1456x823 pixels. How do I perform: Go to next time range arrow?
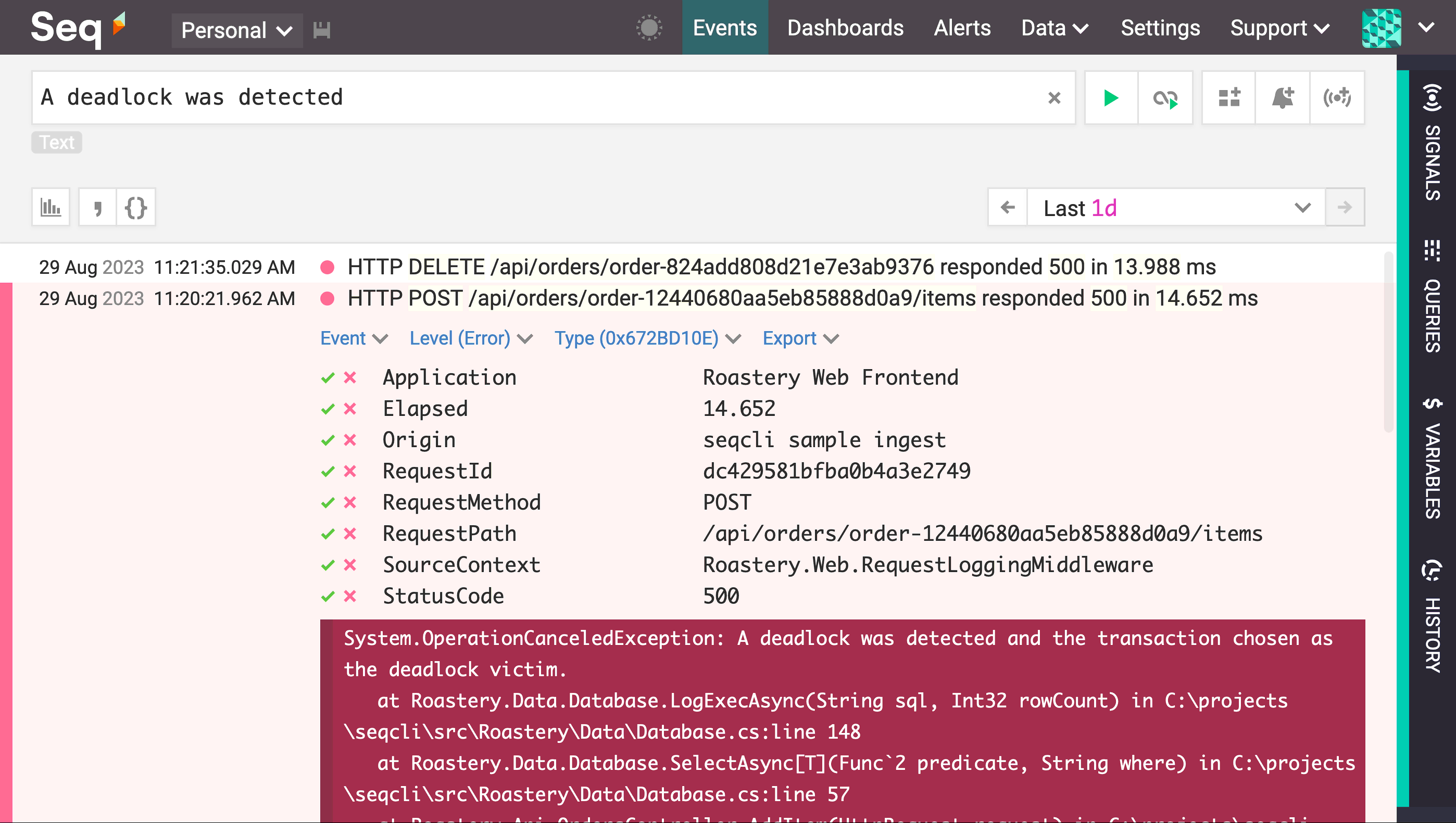coord(1345,208)
